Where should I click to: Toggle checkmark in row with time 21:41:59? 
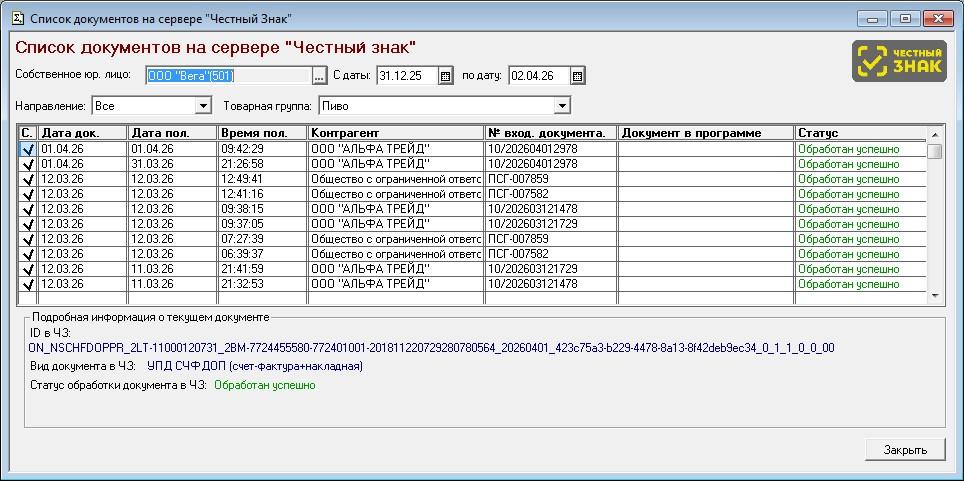28,269
